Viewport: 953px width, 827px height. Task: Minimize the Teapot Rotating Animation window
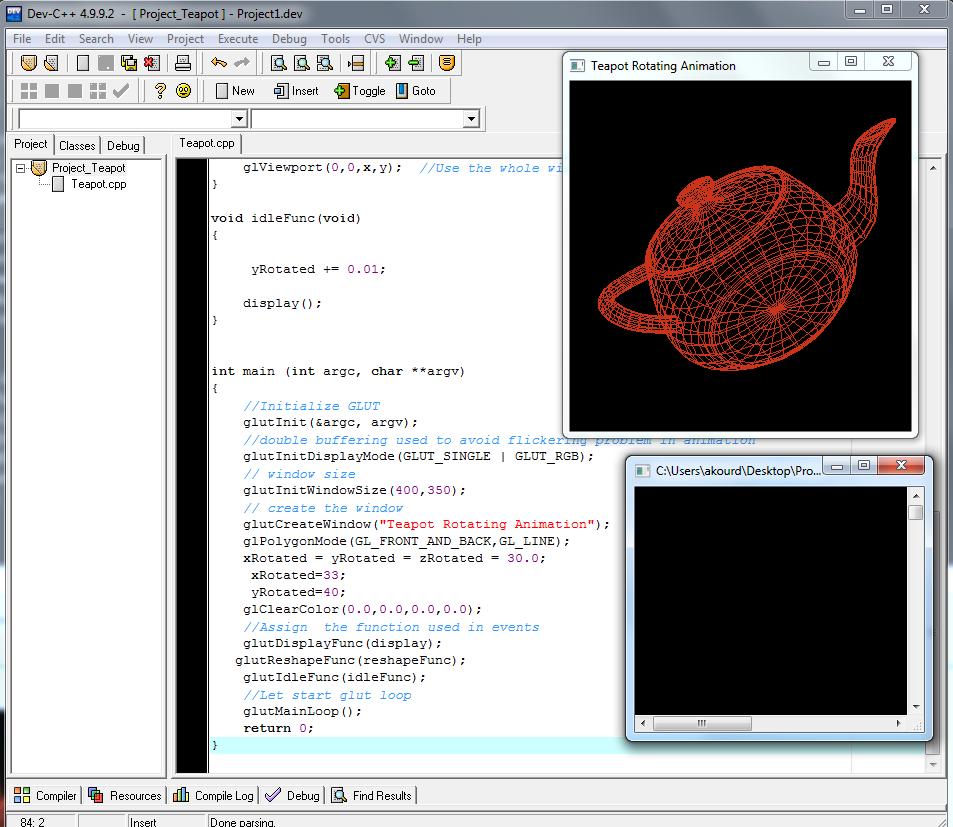[x=824, y=62]
